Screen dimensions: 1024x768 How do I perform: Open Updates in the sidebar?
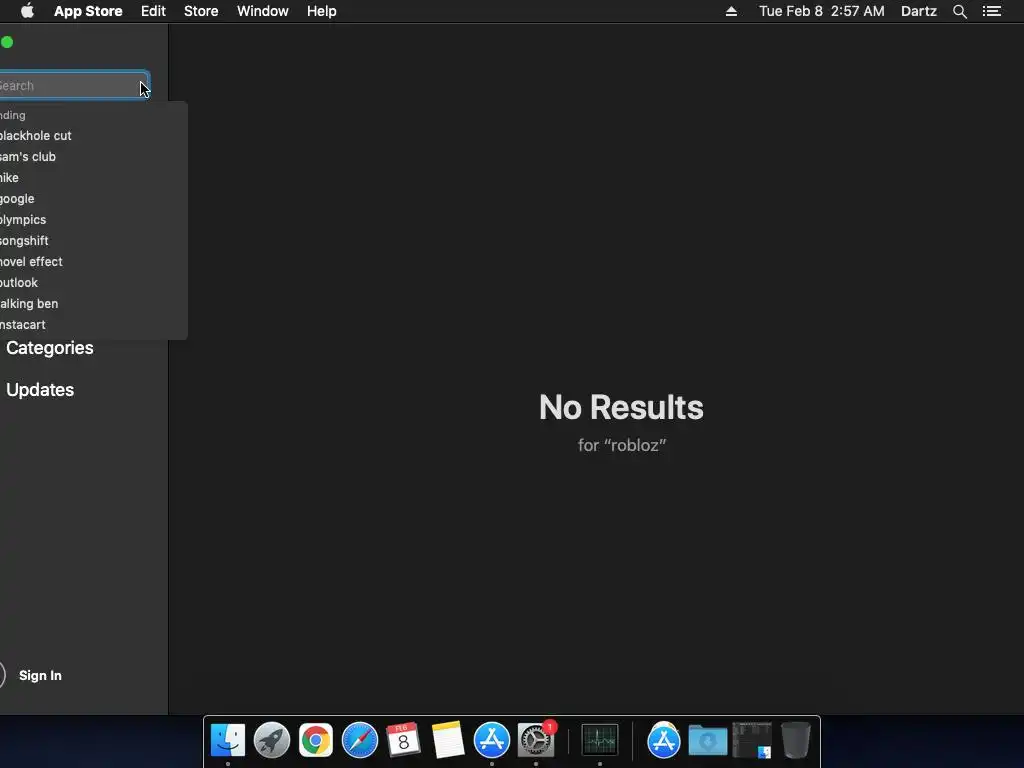click(x=40, y=390)
